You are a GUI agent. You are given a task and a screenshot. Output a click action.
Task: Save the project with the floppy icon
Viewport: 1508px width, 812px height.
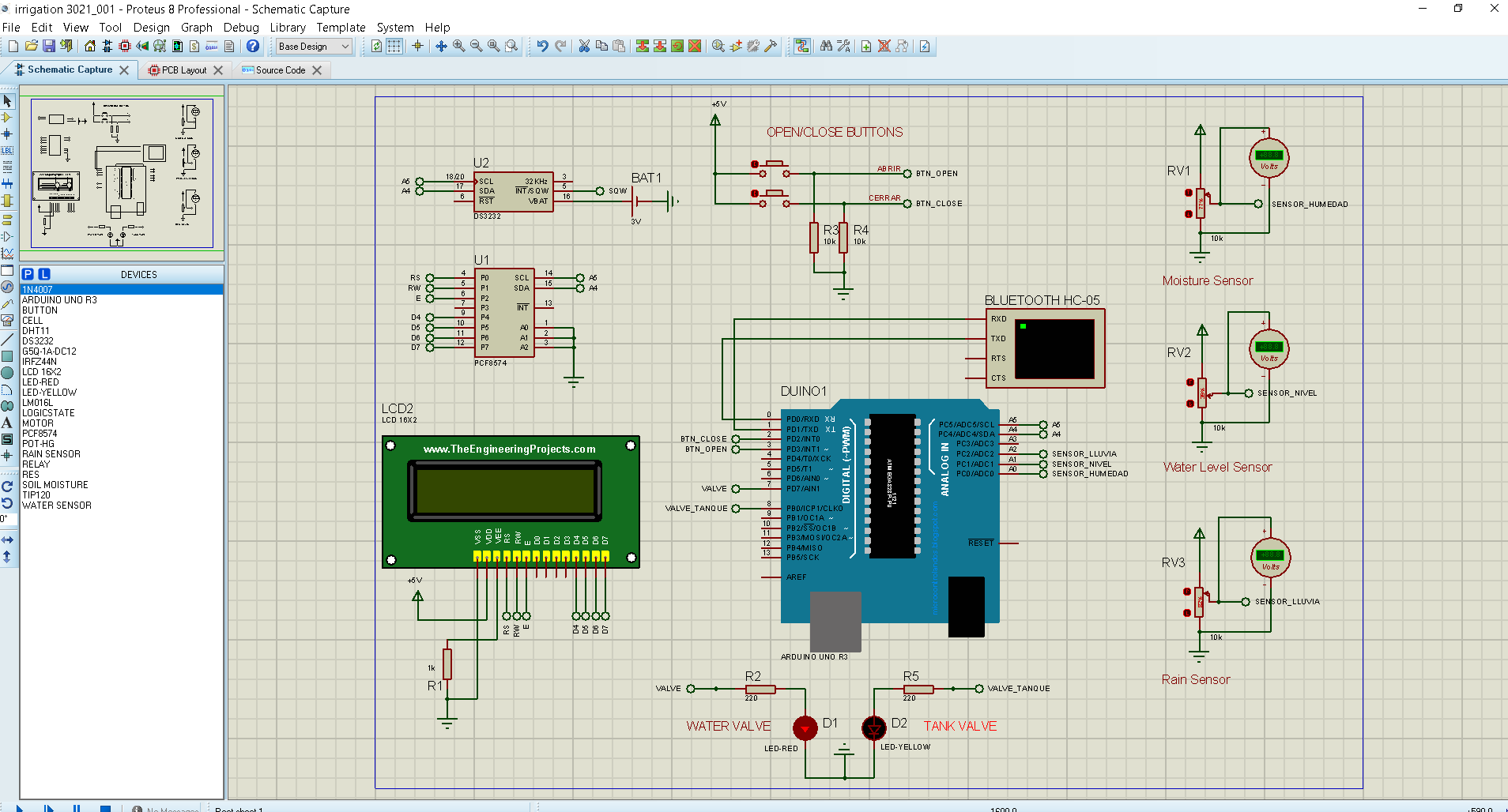click(x=49, y=47)
